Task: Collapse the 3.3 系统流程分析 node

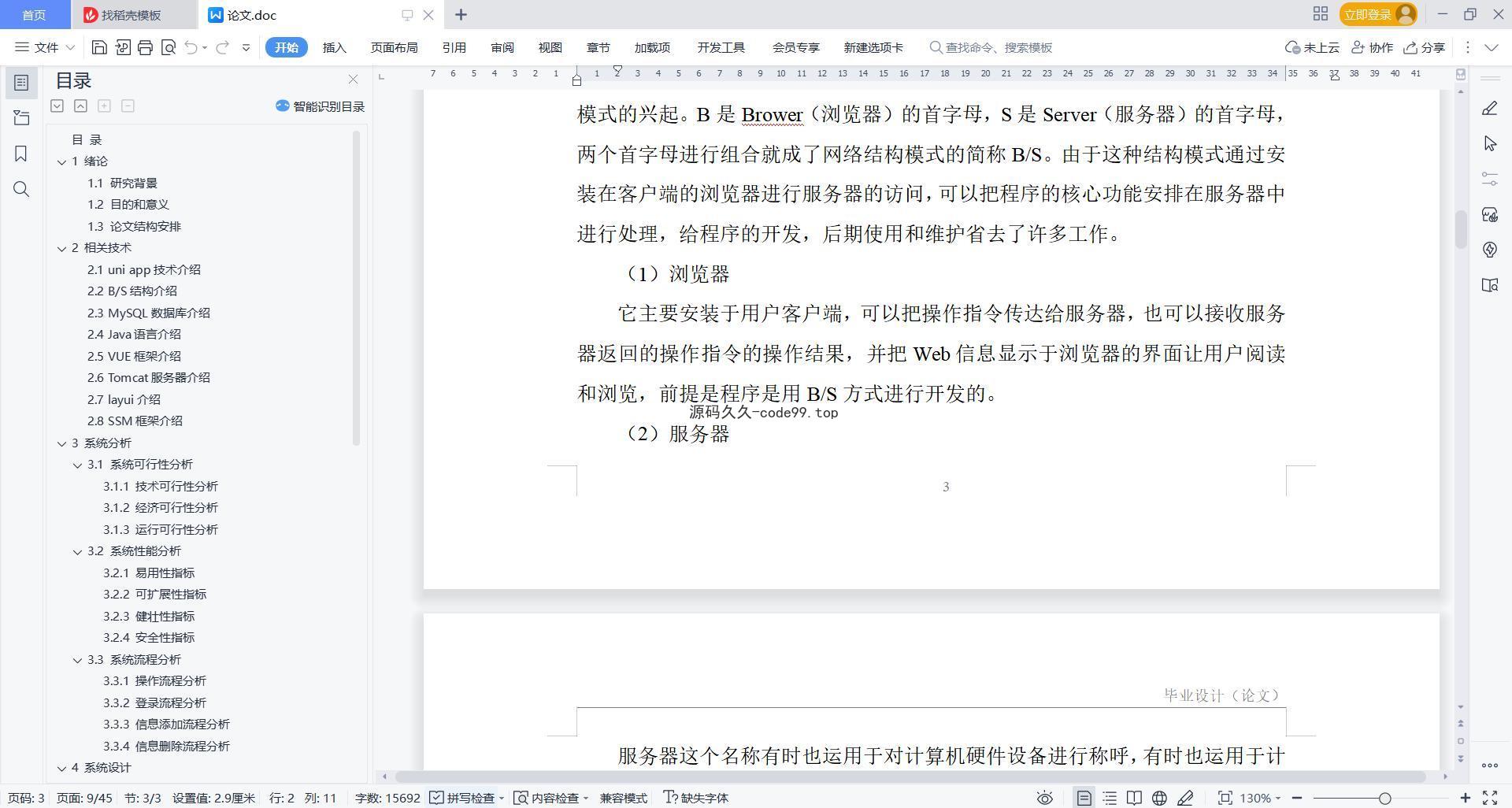Action: click(x=77, y=660)
